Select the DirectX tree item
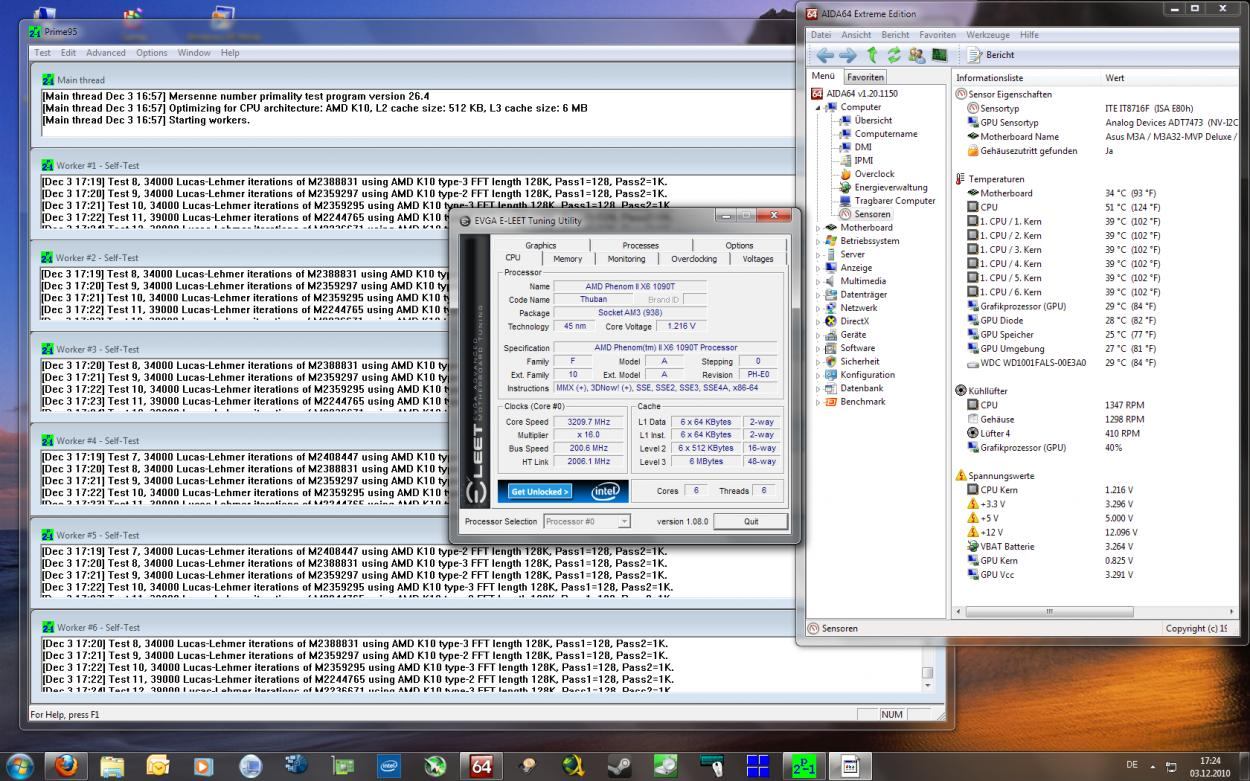Image resolution: width=1250 pixels, height=781 pixels. coord(855,321)
